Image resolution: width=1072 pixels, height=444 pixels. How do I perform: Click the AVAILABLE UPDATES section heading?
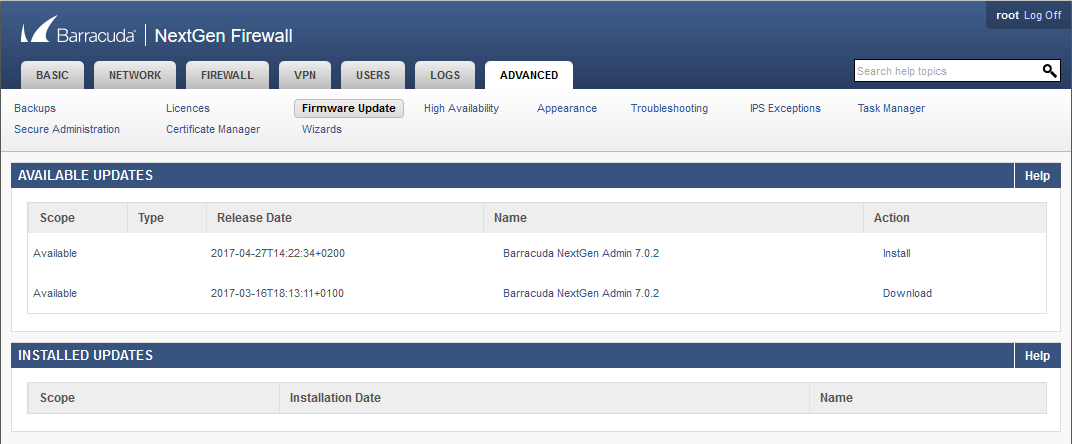click(85, 175)
